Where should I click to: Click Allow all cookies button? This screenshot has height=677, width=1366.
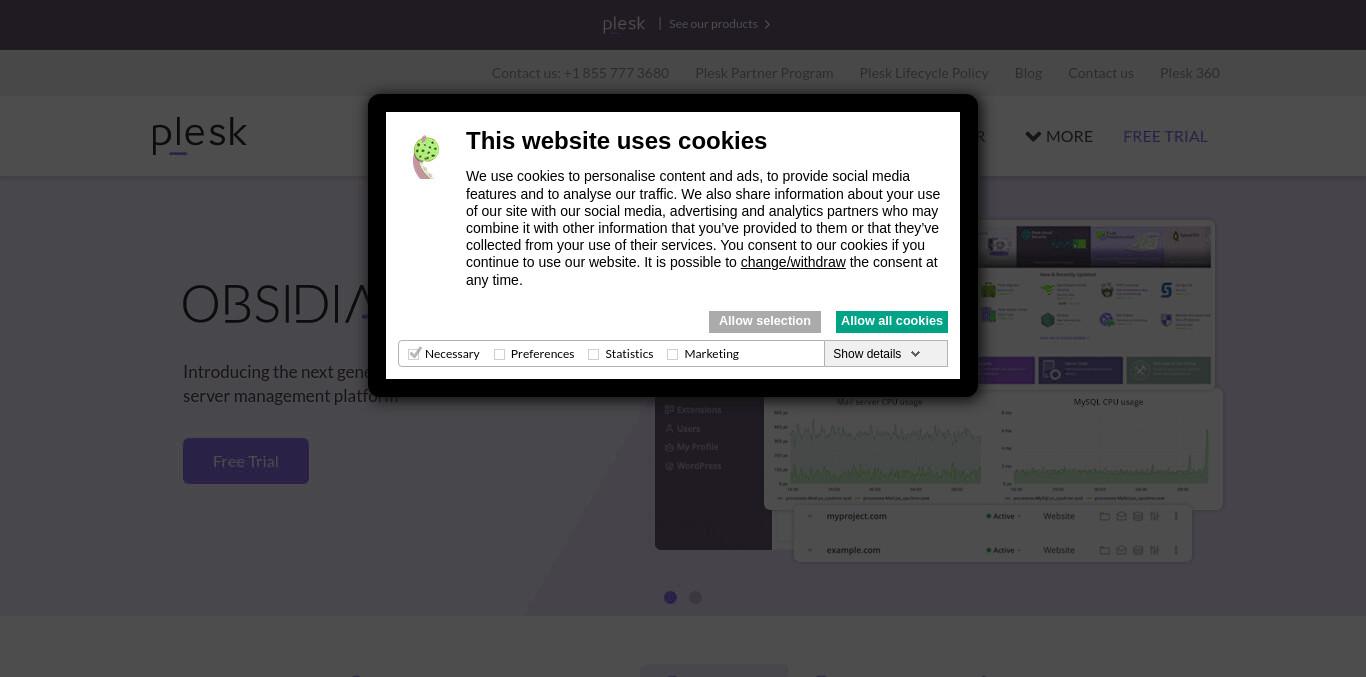pos(892,321)
